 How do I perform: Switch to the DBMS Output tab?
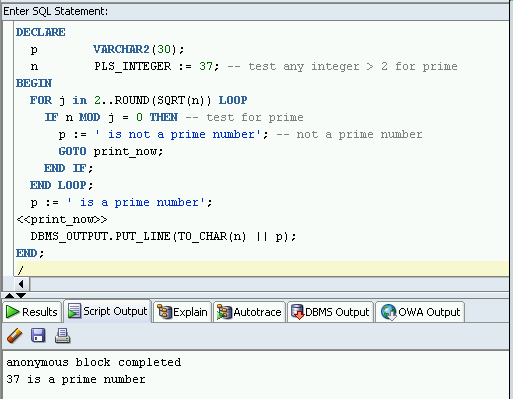pyautogui.click(x=330, y=312)
